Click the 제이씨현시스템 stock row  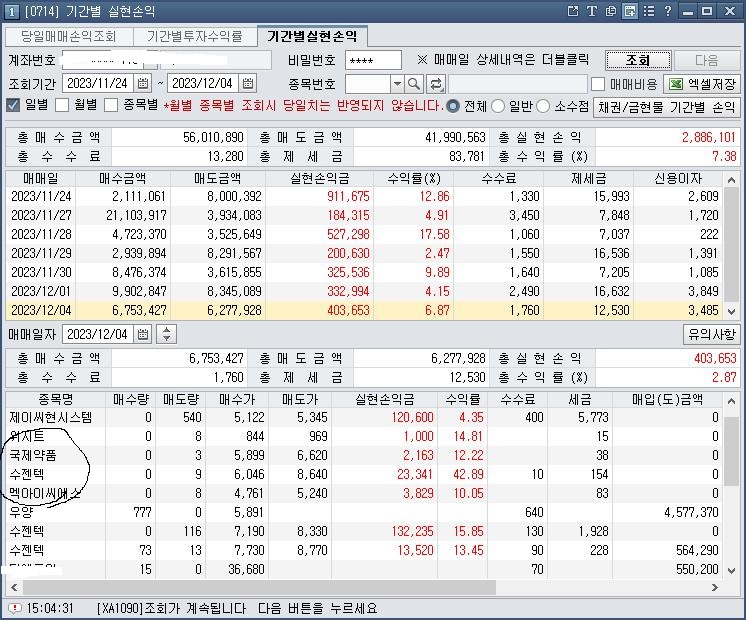(365, 417)
